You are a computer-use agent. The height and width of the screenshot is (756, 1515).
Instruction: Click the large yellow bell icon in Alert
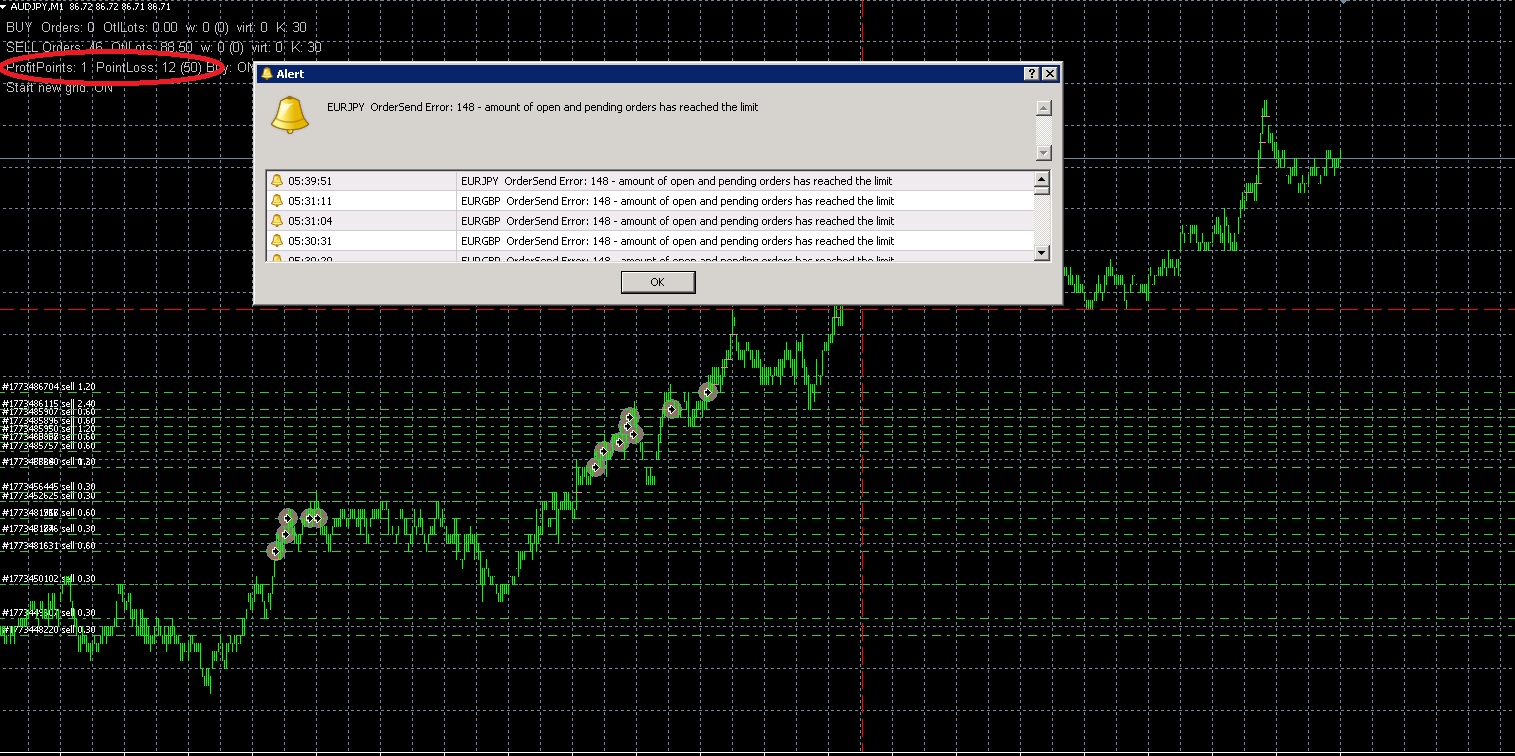tap(290, 115)
